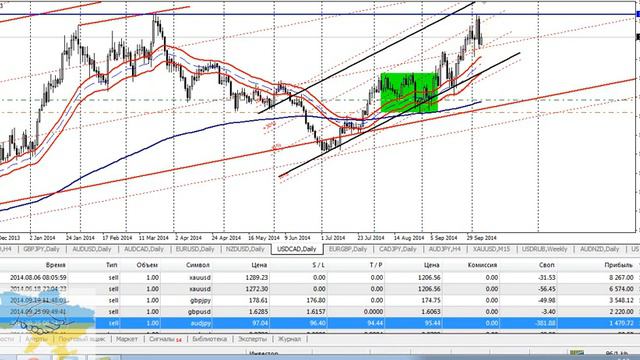This screenshot has width=640, height=360.
Task: Click the audjpy current price 95.44
Action: point(432,323)
